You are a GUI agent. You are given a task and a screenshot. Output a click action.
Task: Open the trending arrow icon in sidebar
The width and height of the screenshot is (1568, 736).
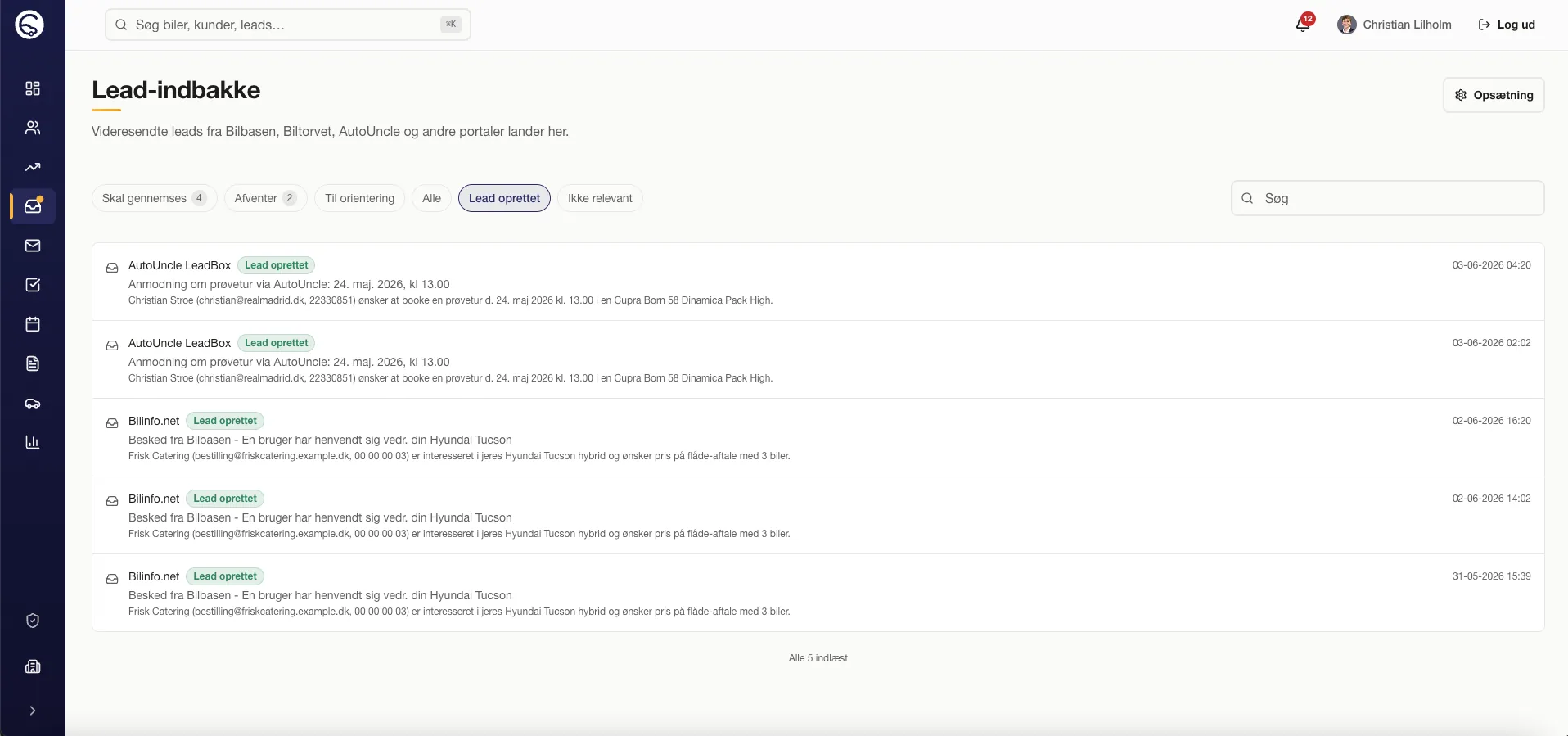click(x=33, y=167)
